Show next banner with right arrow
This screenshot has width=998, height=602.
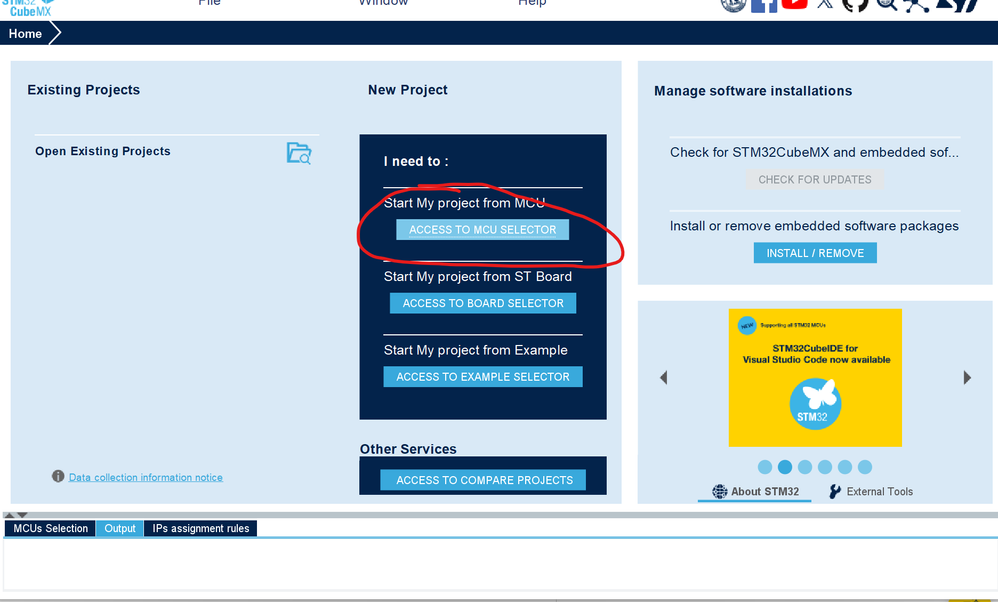pos(967,377)
